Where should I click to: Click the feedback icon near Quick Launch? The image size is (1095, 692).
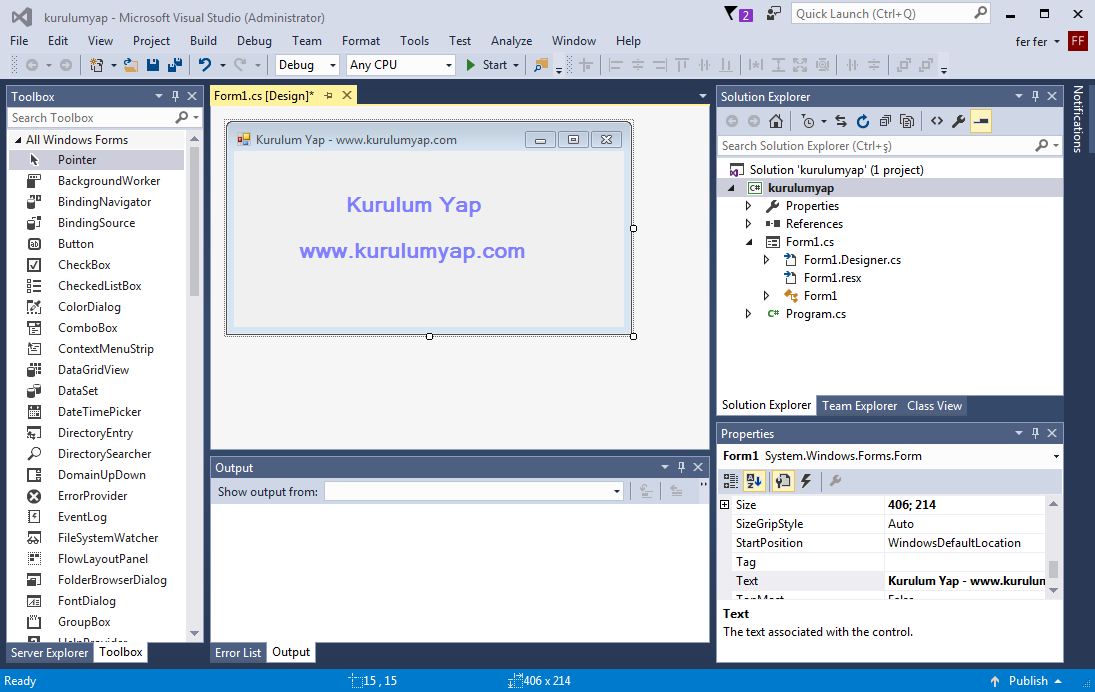pyautogui.click(x=773, y=14)
